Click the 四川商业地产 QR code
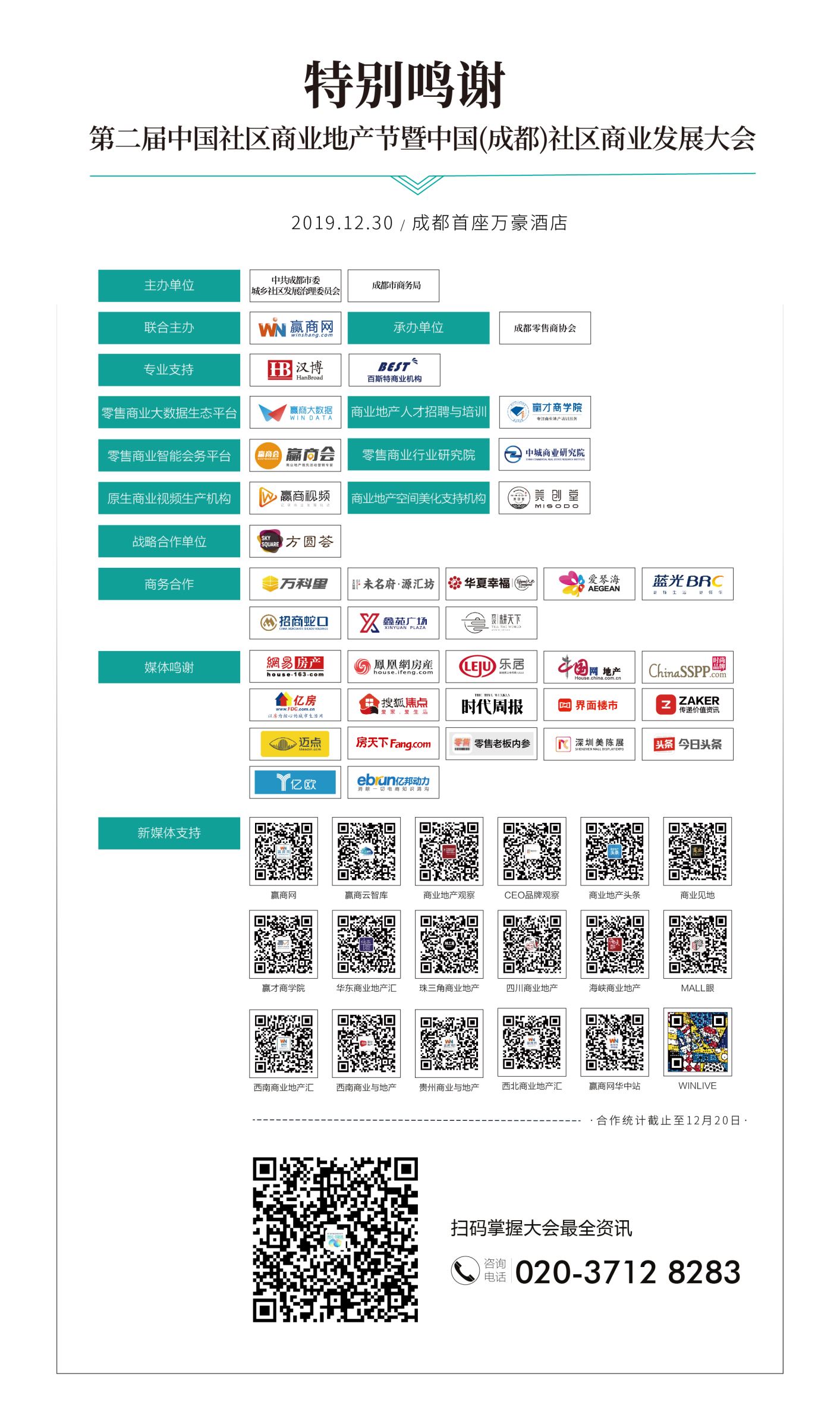The image size is (840, 1427). point(532,944)
